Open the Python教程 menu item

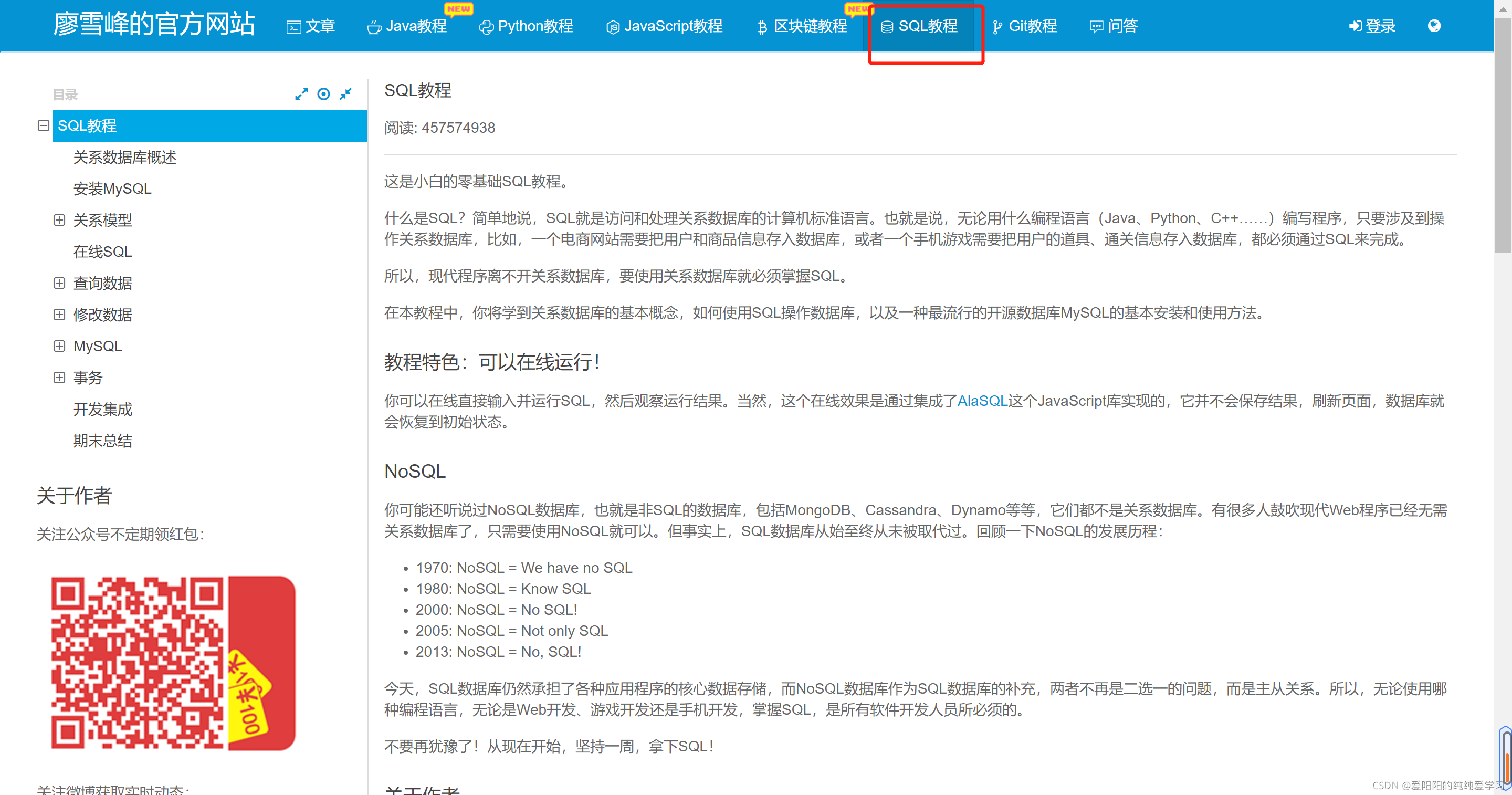pyautogui.click(x=526, y=26)
